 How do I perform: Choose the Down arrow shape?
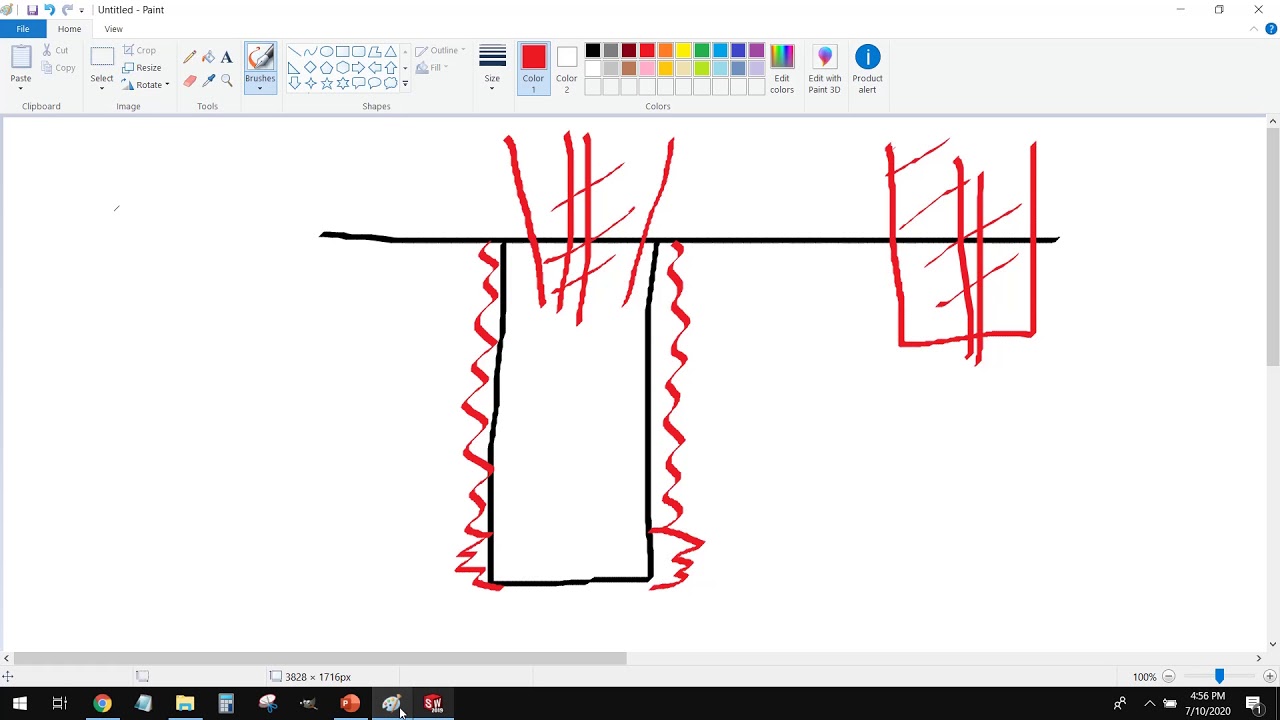tap(294, 84)
